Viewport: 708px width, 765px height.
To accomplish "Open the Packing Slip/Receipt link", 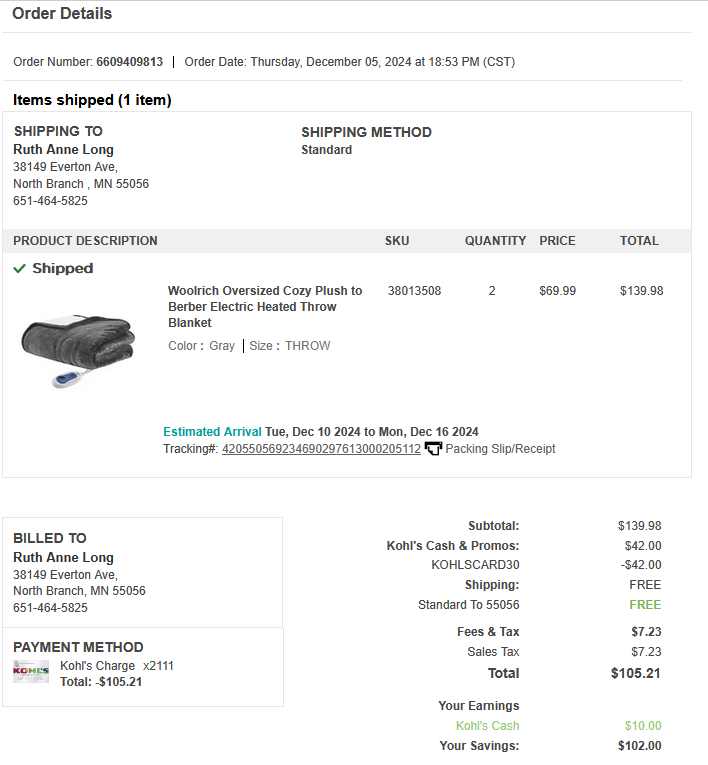I will click(500, 449).
